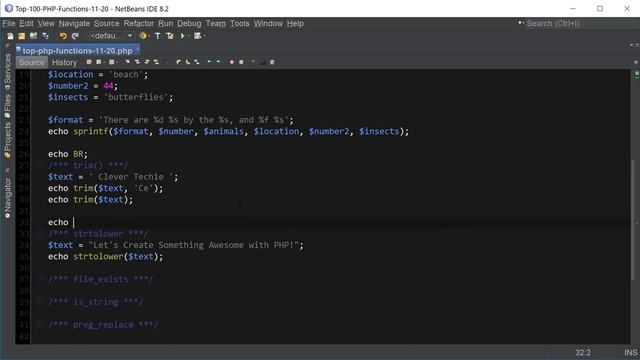Viewport: 640px width, 360px height.
Task: Click the Find Next Occurrence icon
Action: (x=146, y=62)
